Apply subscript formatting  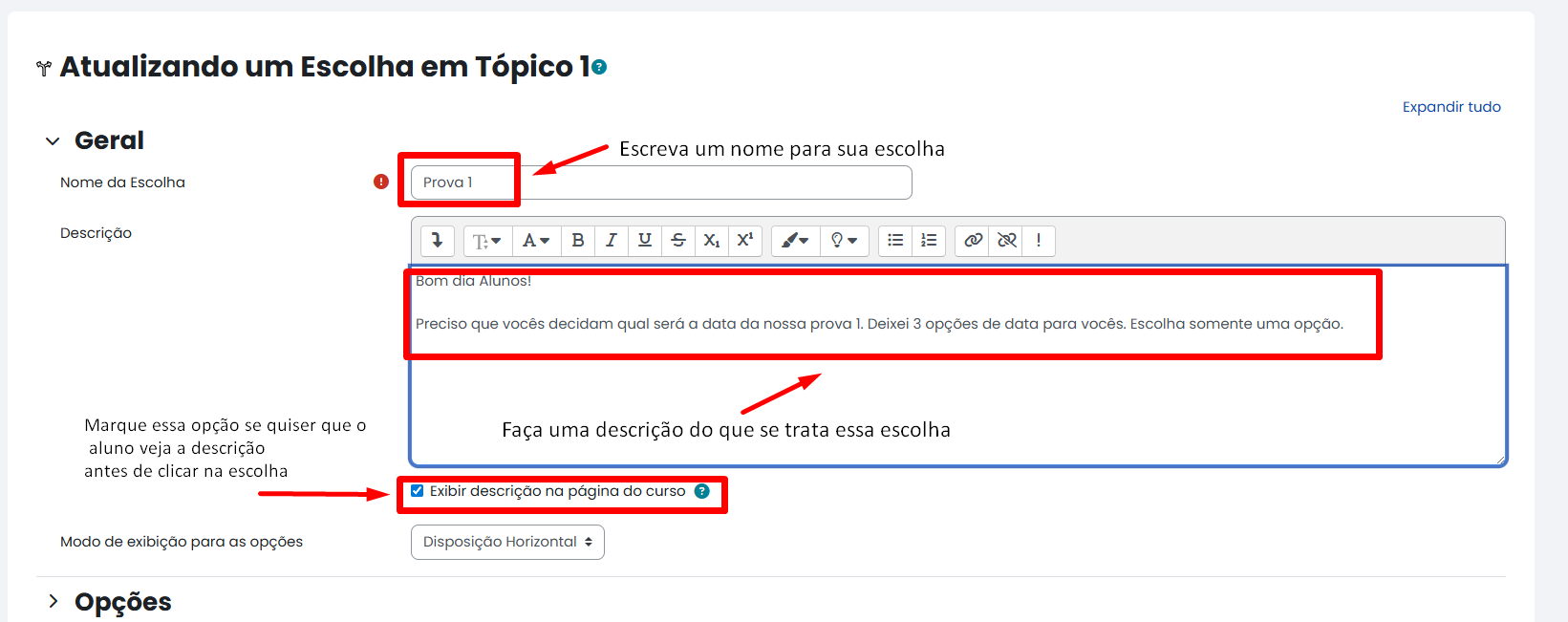tap(712, 241)
